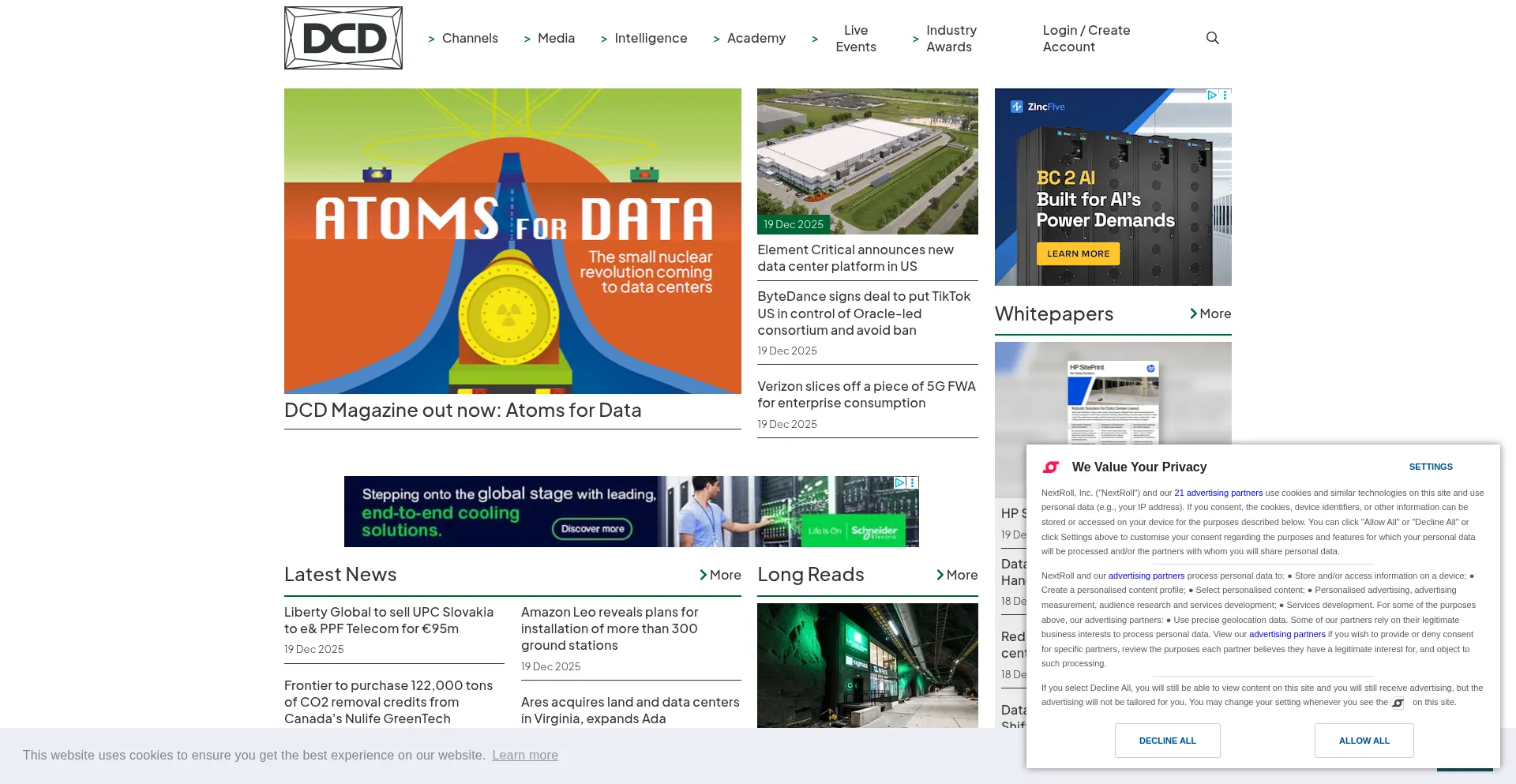Open SETTINGS in the privacy dialog

[1431, 467]
